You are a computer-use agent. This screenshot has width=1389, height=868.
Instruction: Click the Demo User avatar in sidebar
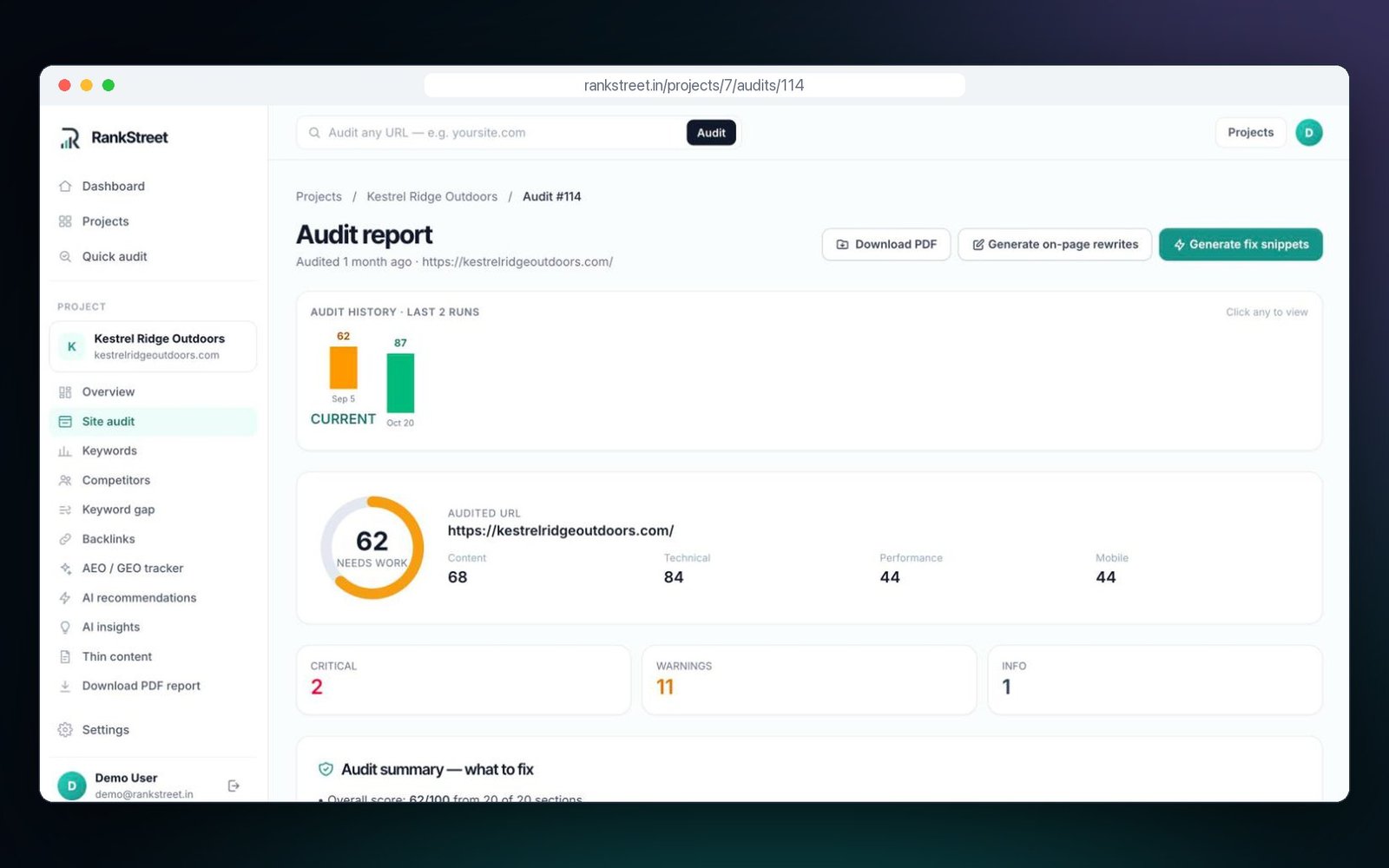72,786
